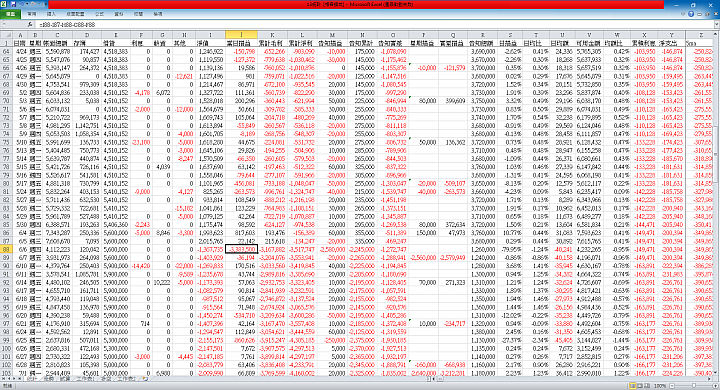The width and height of the screenshot is (720, 390).
Task: Select column J header
Action: 241,35
